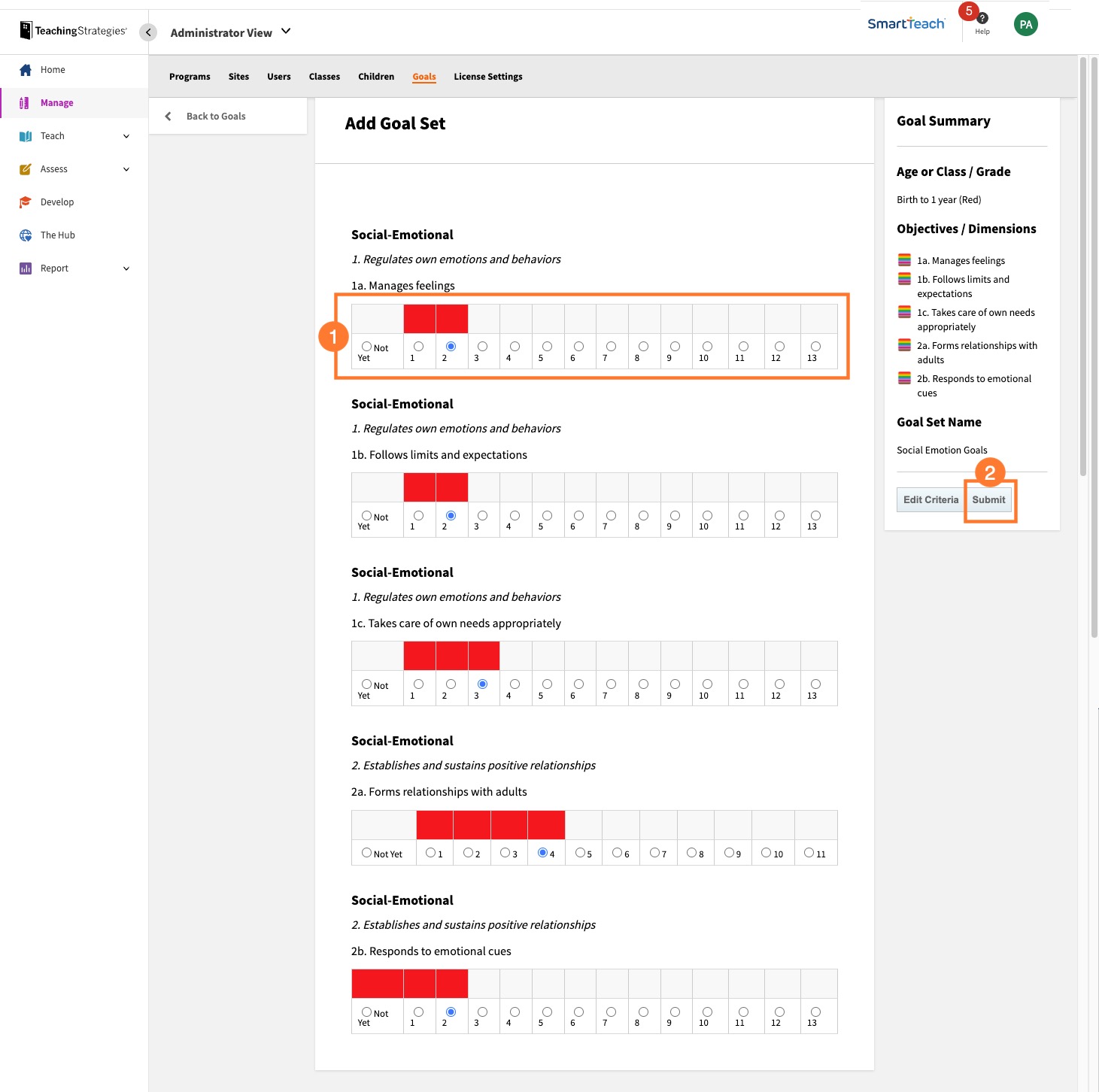Open The Hub globe icon
Viewport: 1099px width, 1092px height.
[25, 235]
